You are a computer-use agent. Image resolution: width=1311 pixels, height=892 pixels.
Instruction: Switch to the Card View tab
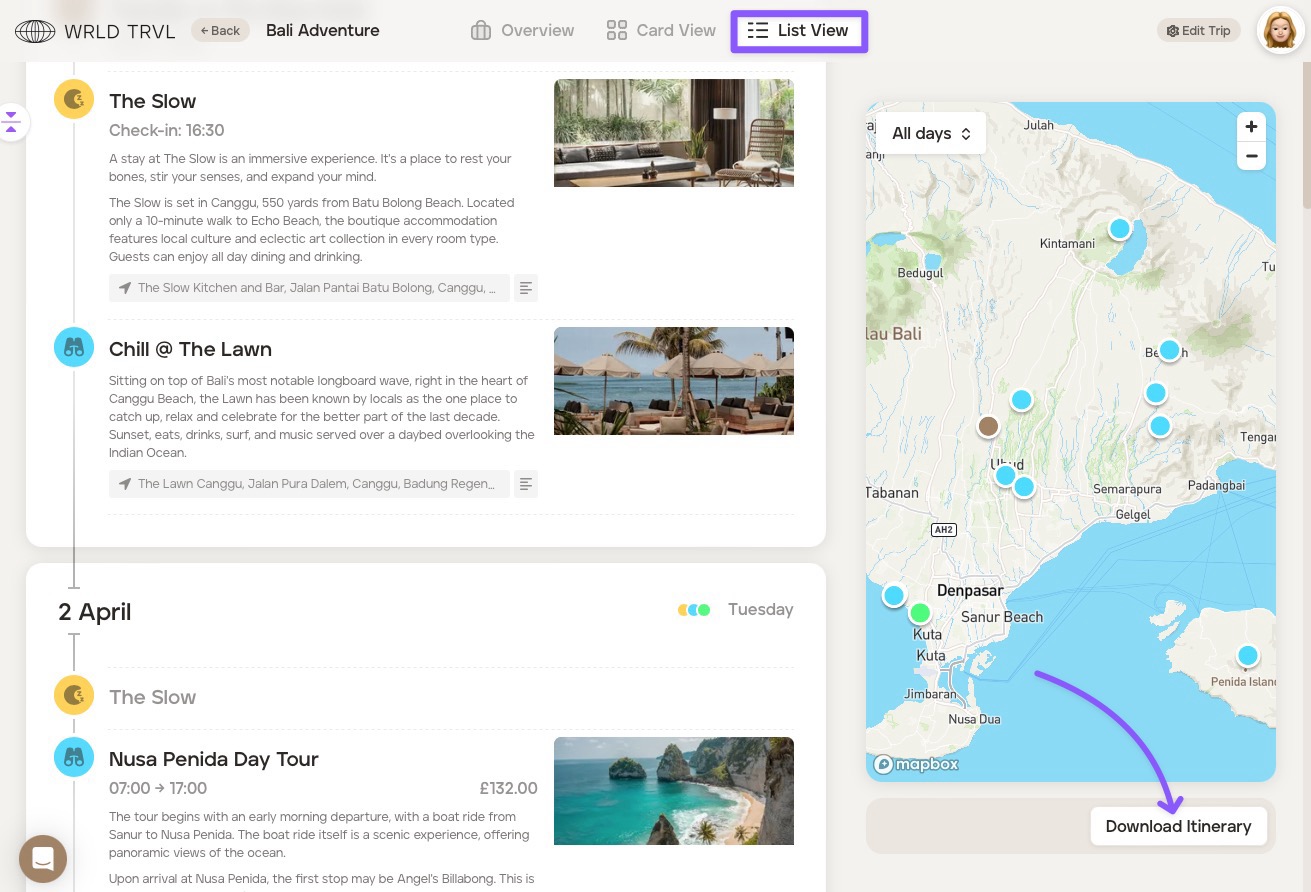[661, 31]
